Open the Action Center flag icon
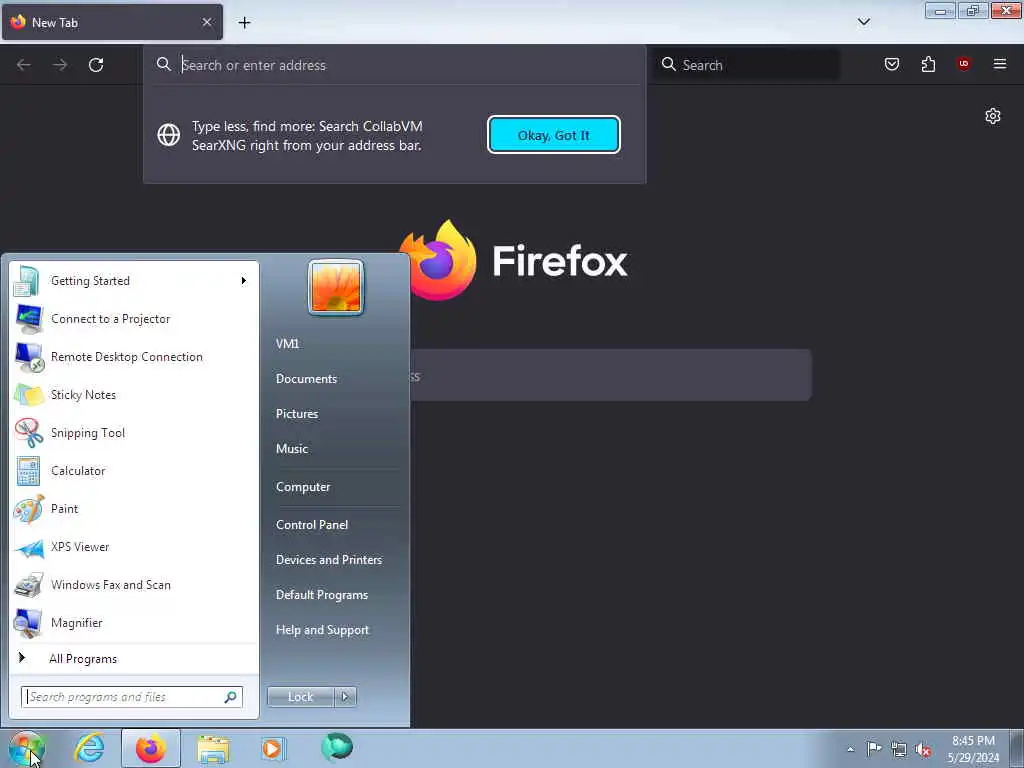This screenshot has height=768, width=1024. [x=874, y=749]
